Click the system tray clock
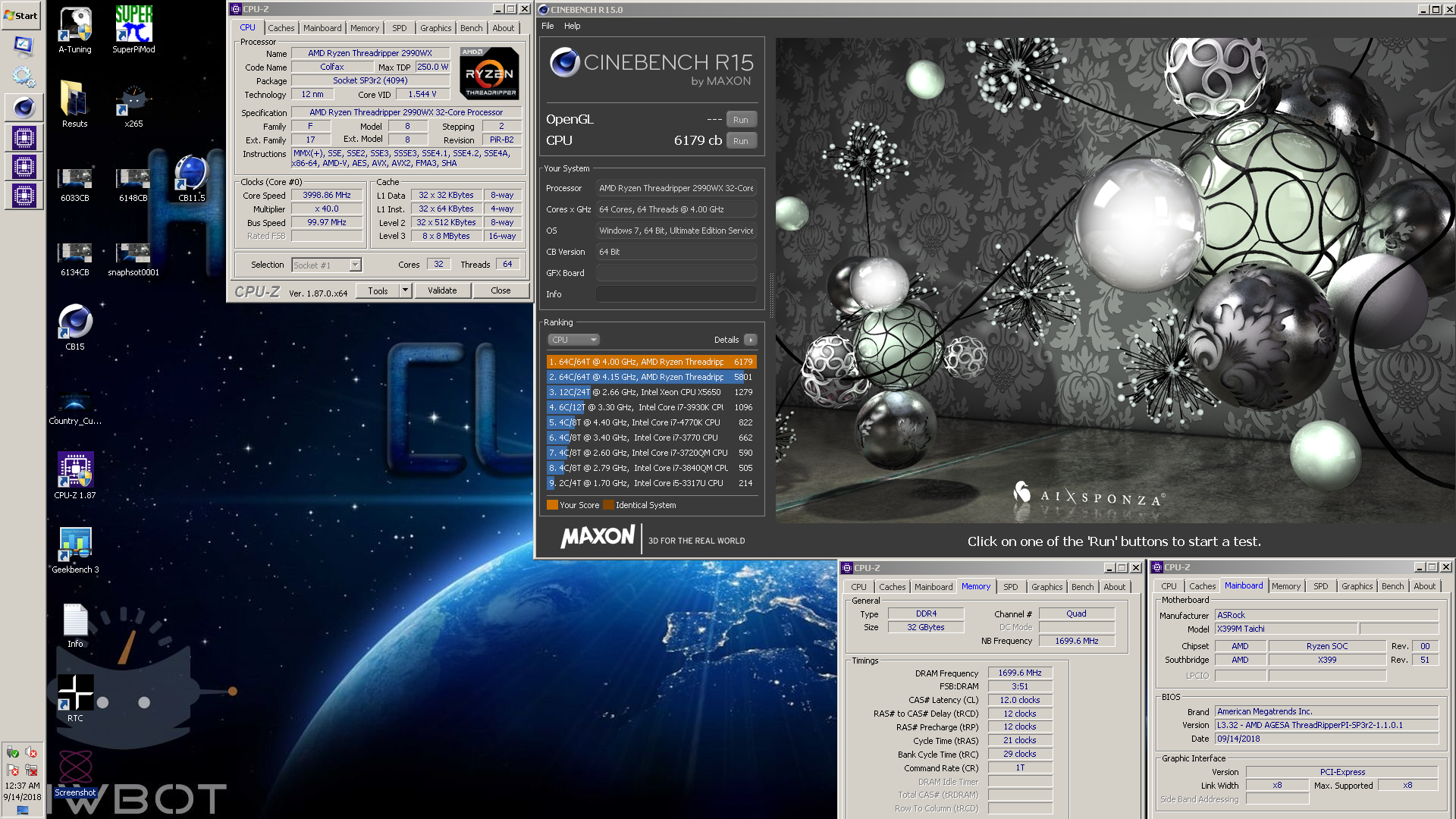 pos(22,791)
